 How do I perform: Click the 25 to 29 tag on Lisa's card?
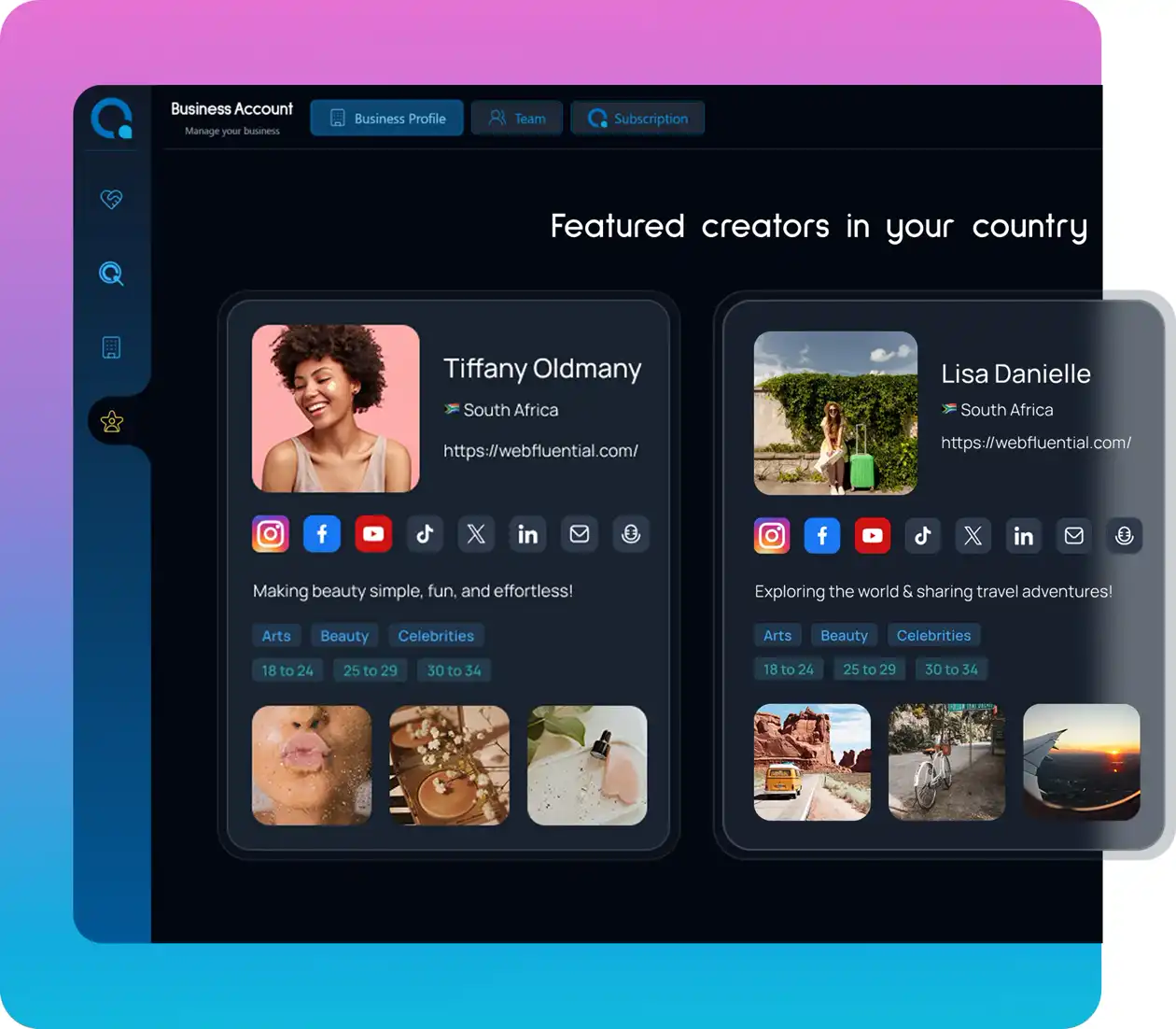pos(869,670)
